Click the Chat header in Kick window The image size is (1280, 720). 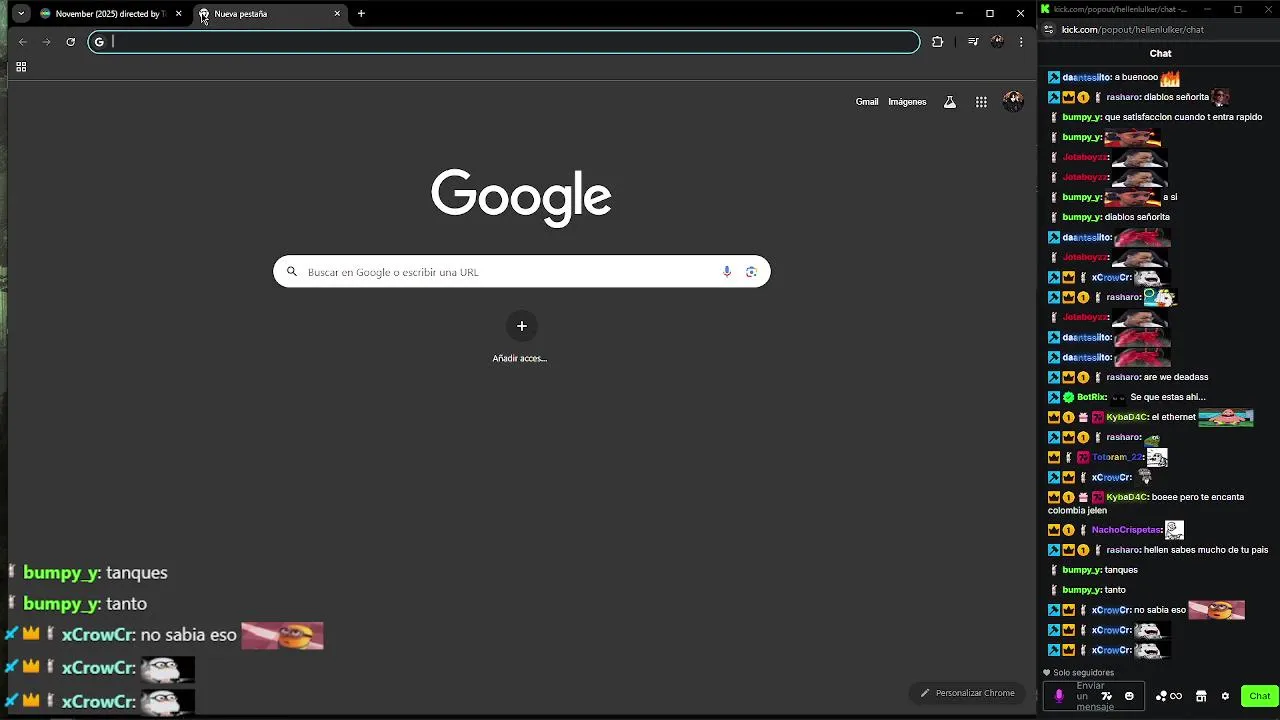point(1160,54)
